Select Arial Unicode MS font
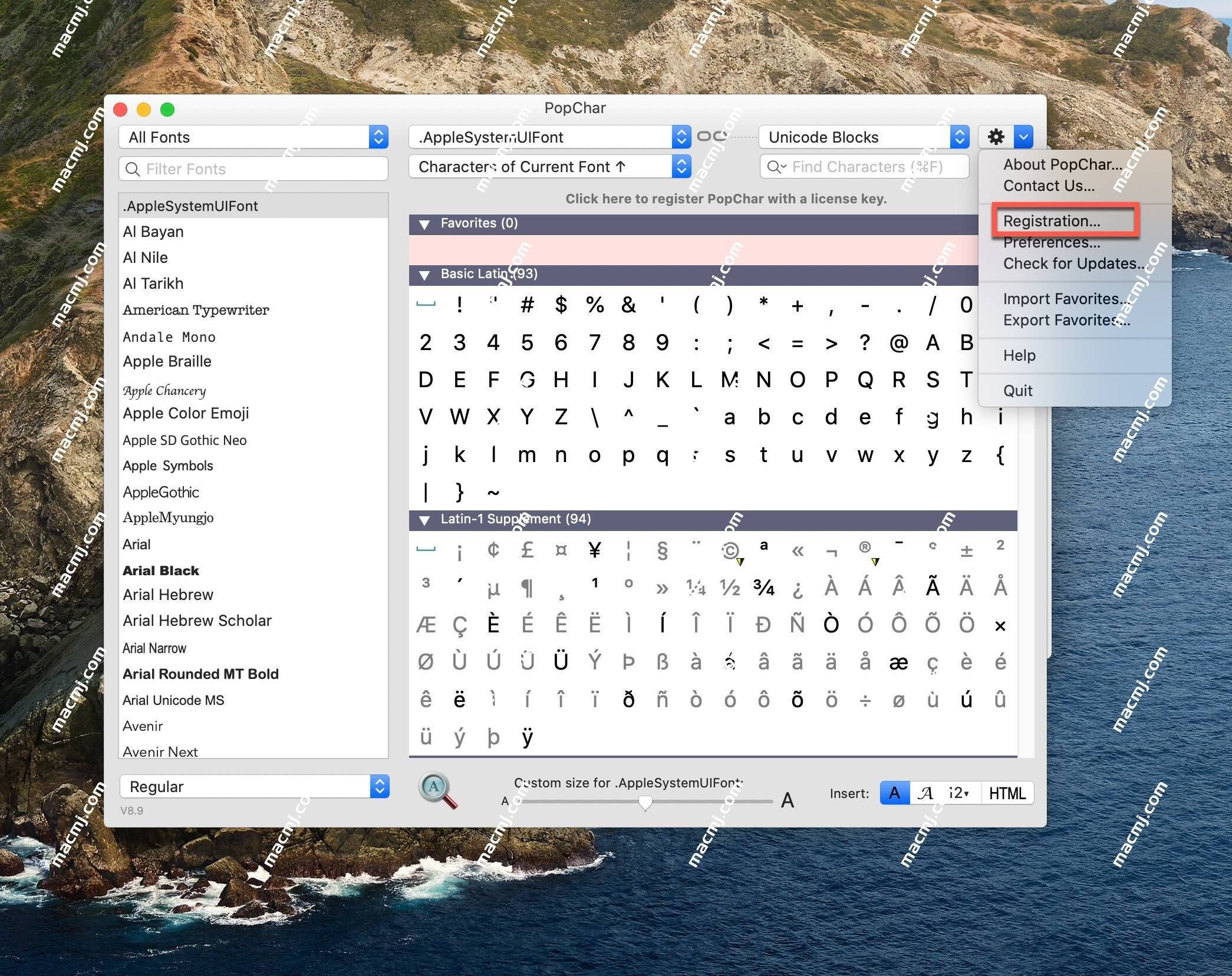Viewport: 1232px width, 976px height. click(x=253, y=700)
